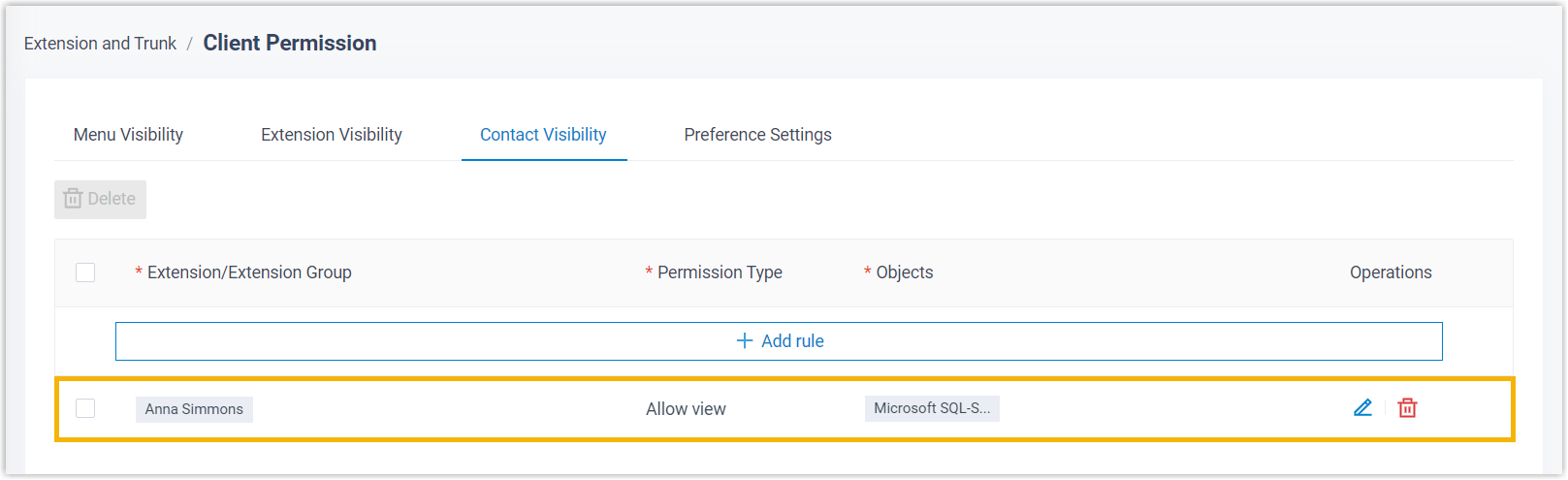Click the trash icon on the Delete button
Viewport: 1568px width, 480px height.
point(73,199)
